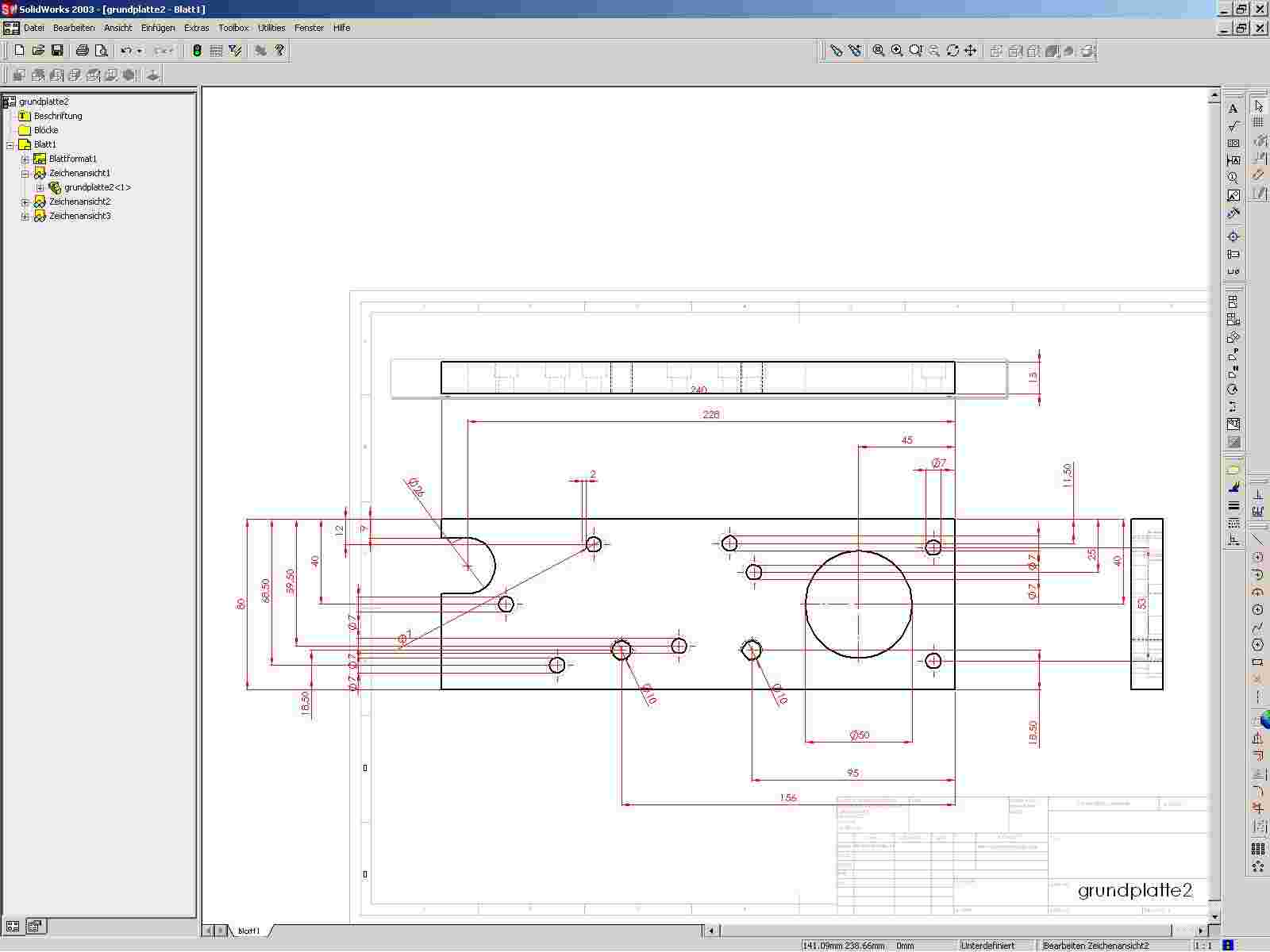Expand the Zeichenansicht2 node
The width and height of the screenshot is (1270, 952).
coord(25,202)
